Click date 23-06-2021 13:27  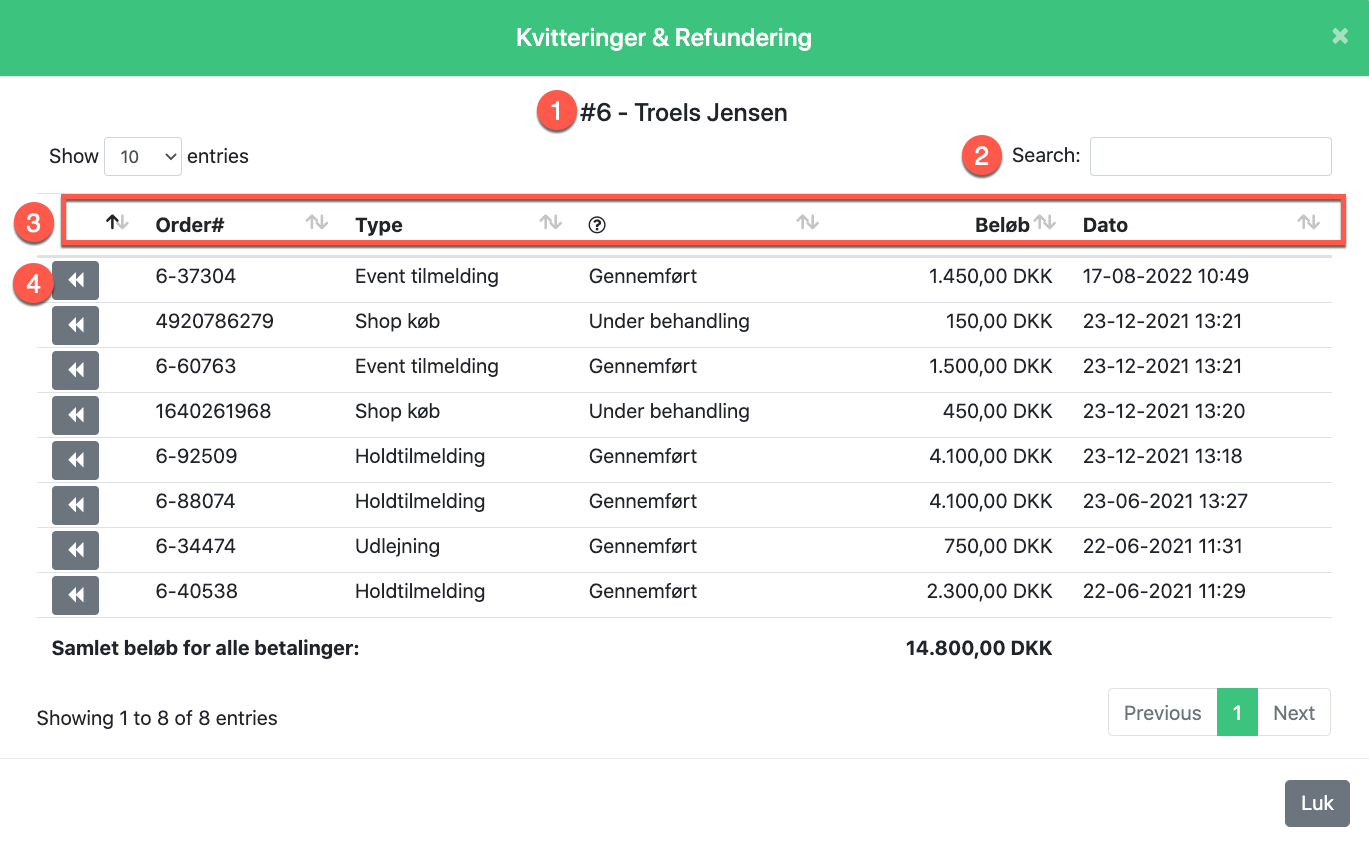click(x=1165, y=501)
